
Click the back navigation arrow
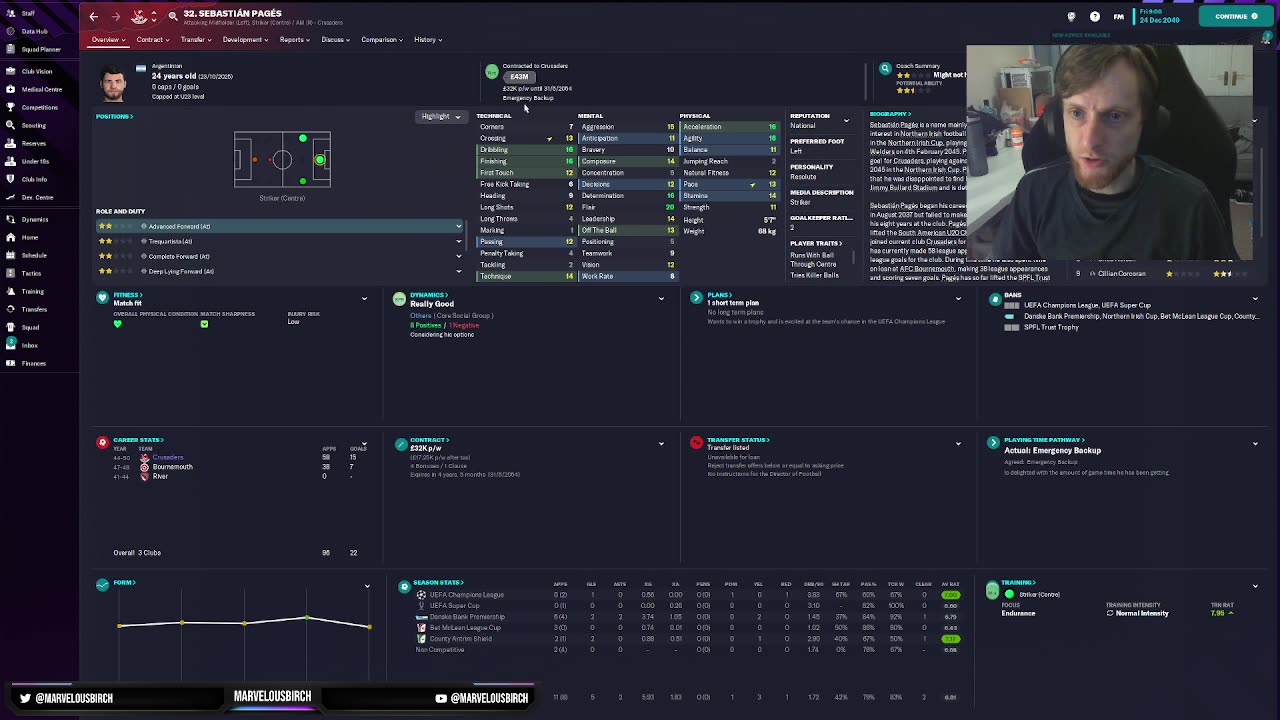(93, 16)
